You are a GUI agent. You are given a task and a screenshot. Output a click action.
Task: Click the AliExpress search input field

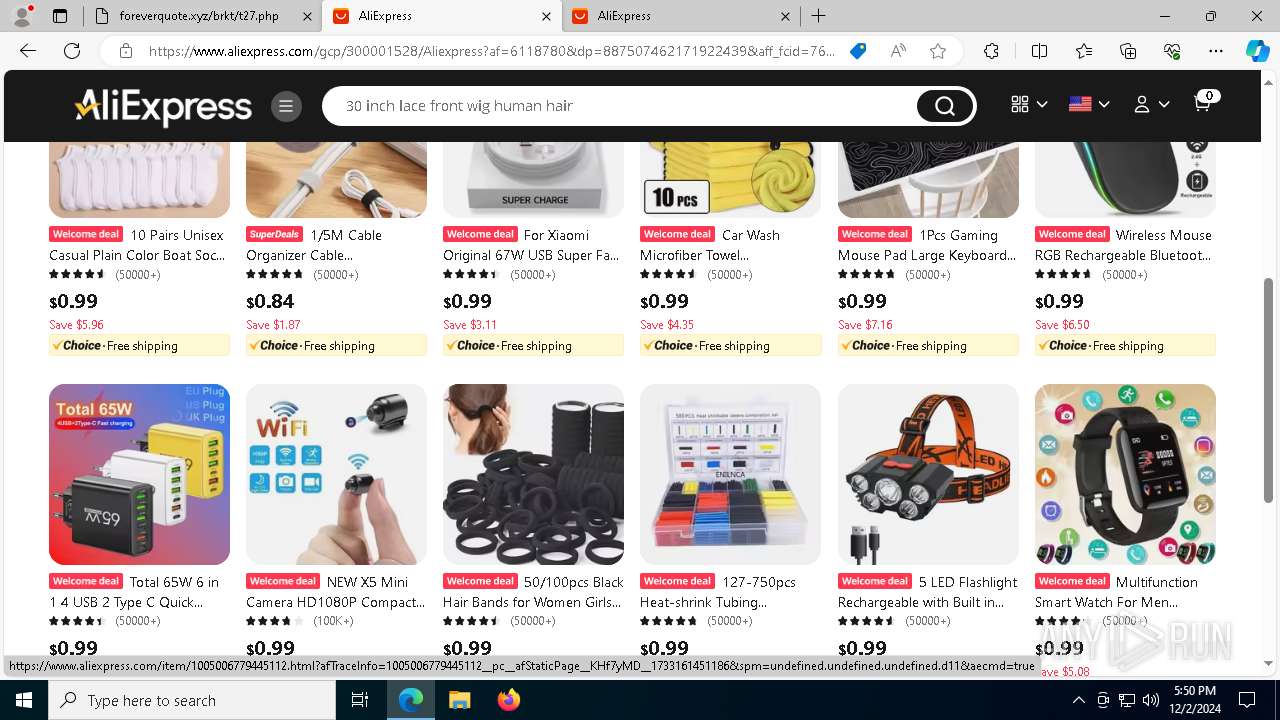625,106
